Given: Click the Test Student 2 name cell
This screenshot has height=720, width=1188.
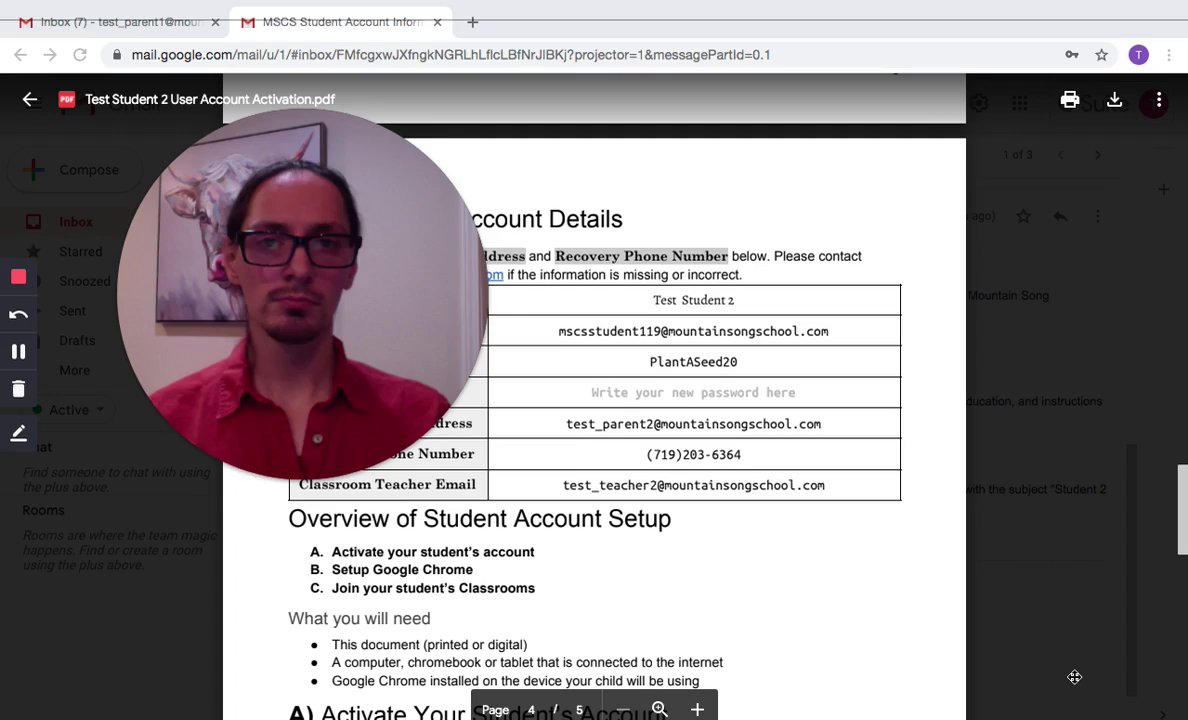Looking at the screenshot, I should [x=693, y=300].
